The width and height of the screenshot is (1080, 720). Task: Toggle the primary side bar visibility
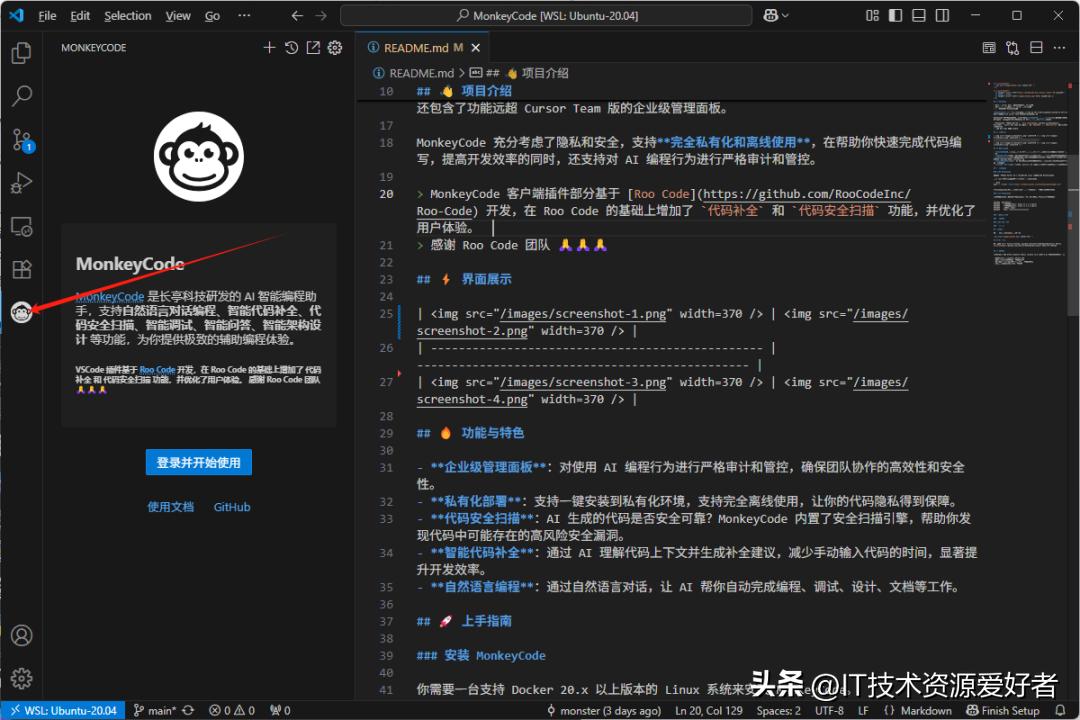[893, 15]
